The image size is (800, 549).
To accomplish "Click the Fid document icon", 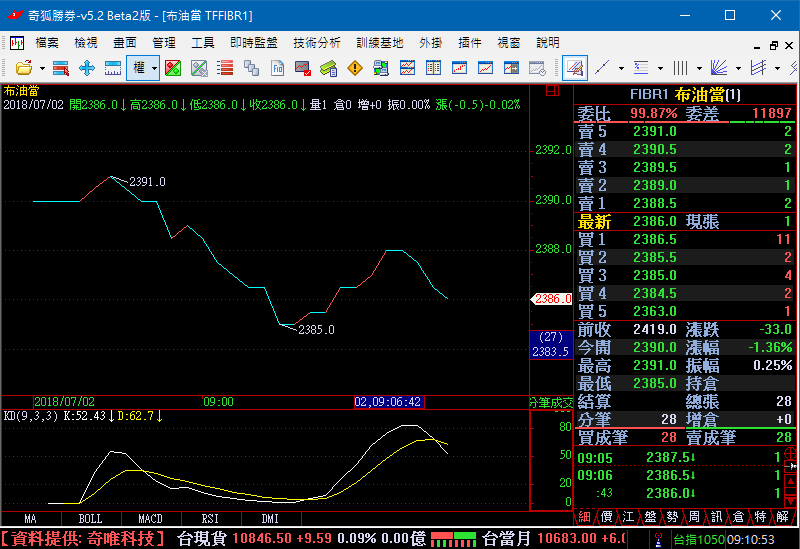I will tap(277, 68).
